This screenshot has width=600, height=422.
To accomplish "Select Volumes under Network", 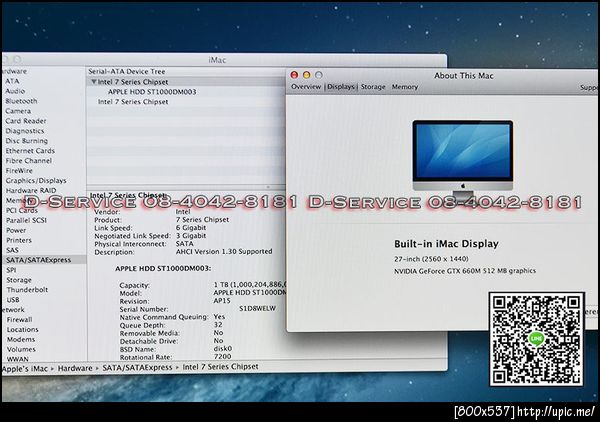I will 21,349.
